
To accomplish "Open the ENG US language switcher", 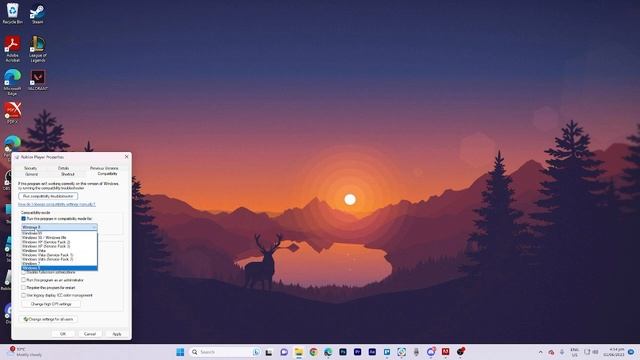I will click(x=575, y=352).
